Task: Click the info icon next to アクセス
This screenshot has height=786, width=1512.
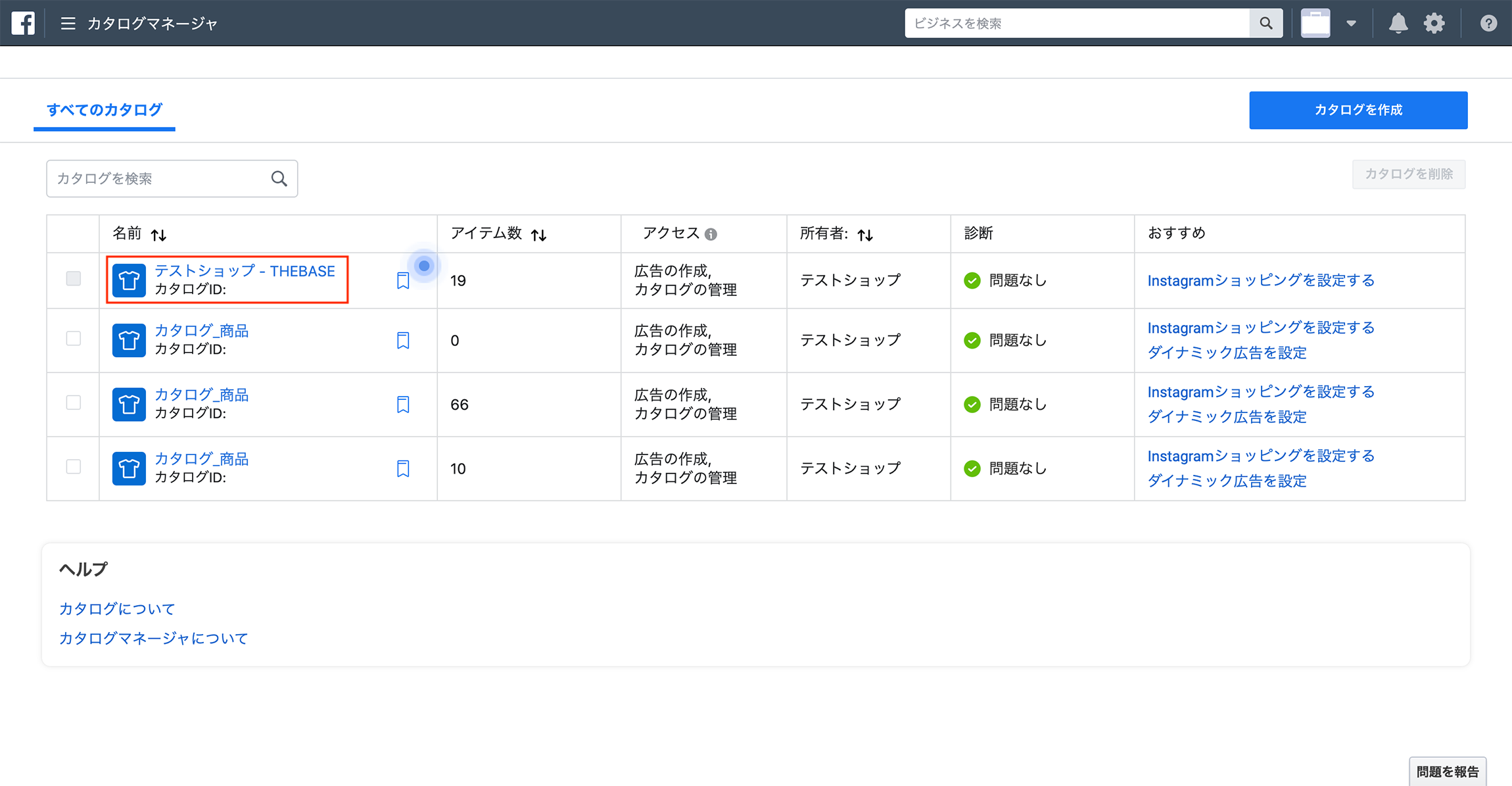Action: click(711, 234)
